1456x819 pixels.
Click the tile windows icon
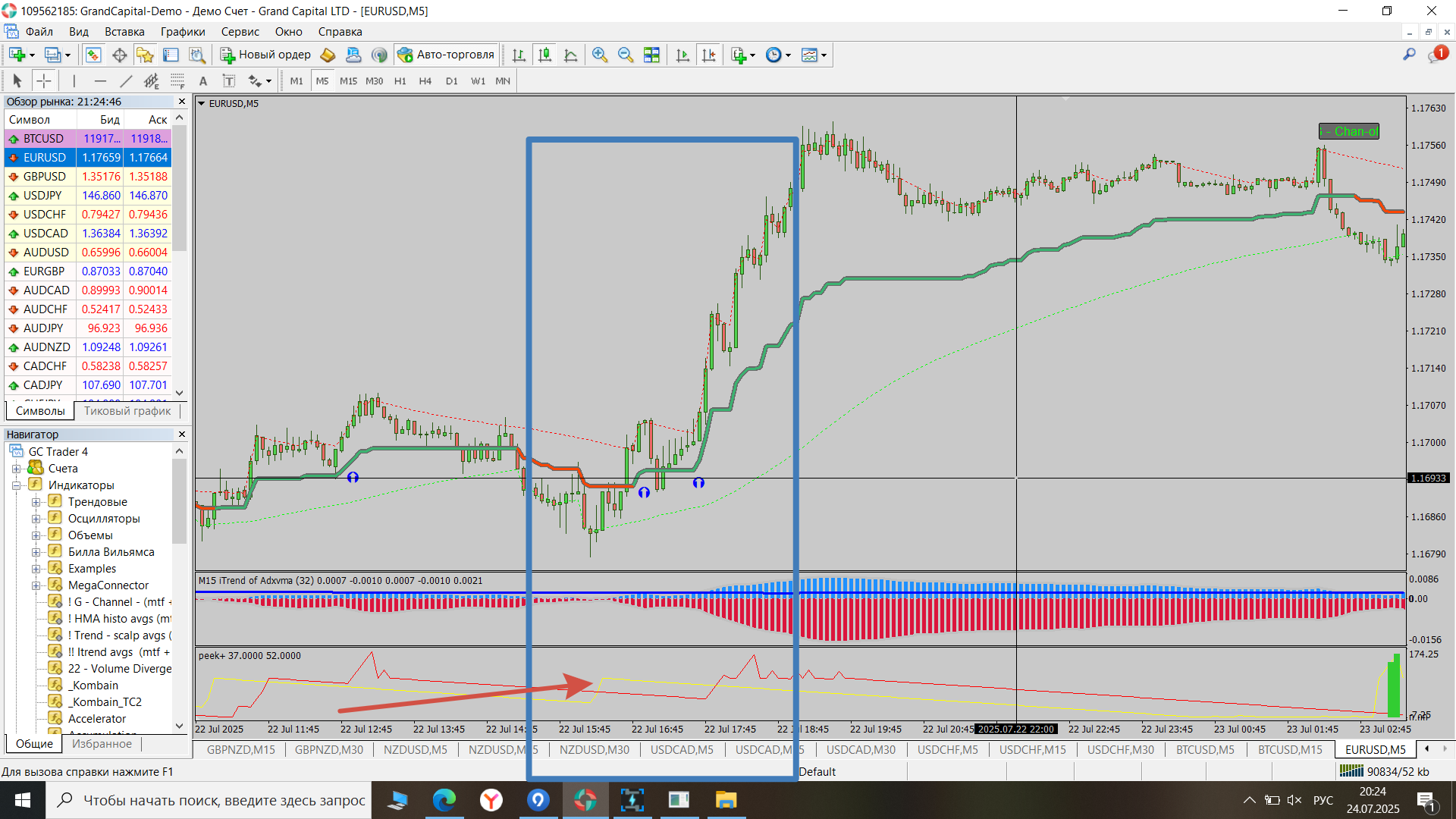click(x=651, y=55)
